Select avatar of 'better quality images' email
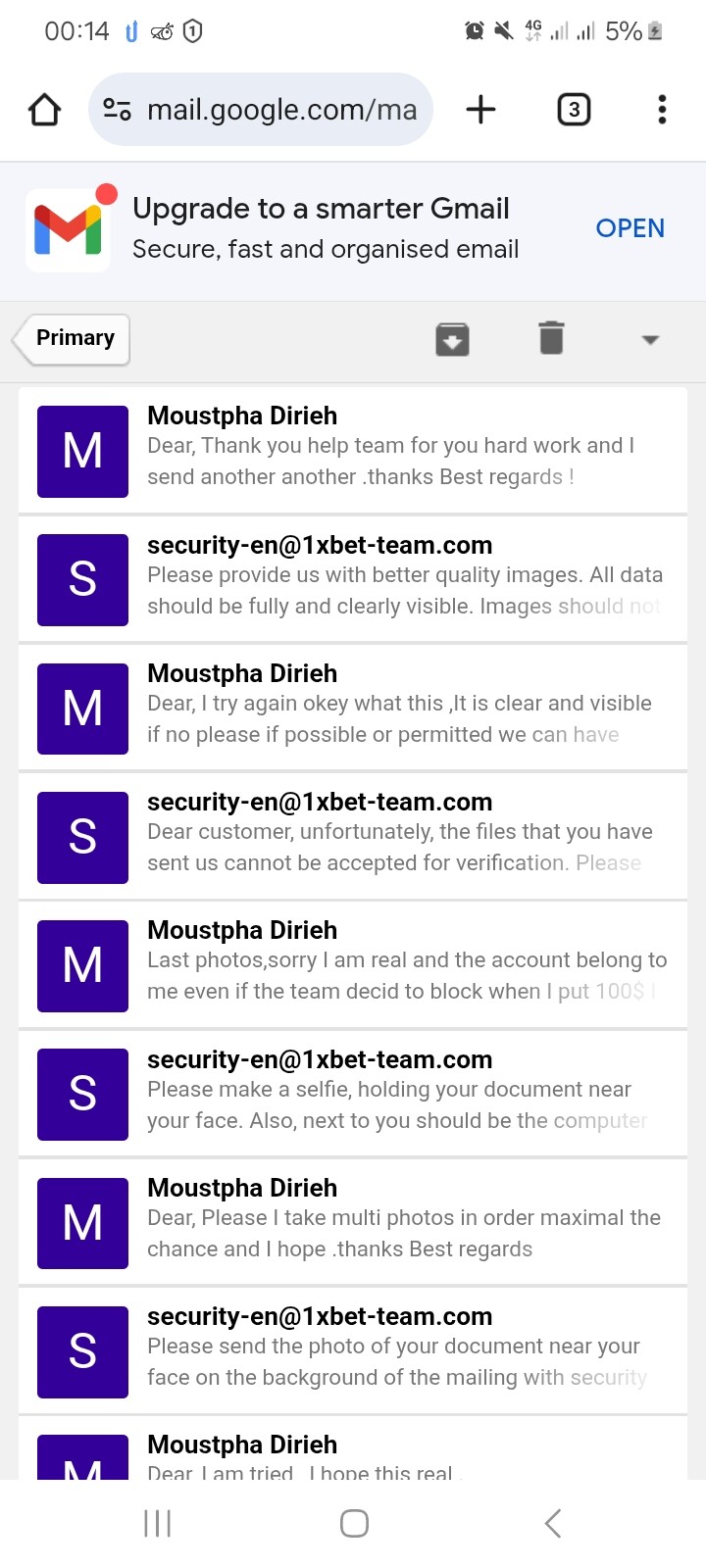706x1568 pixels. pos(82,580)
